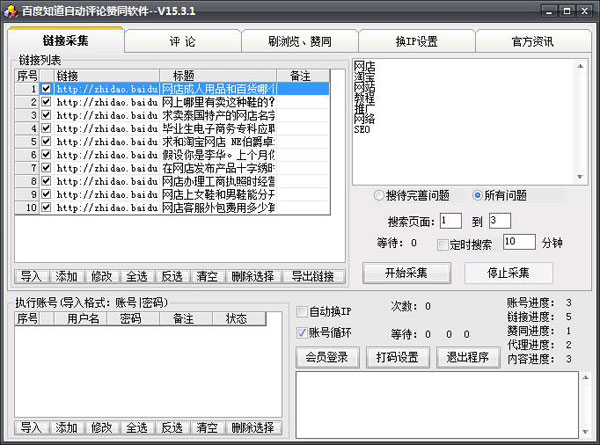This screenshot has height=445, width=600.
Task: Click 修改 under the account list
Action: coord(102,427)
